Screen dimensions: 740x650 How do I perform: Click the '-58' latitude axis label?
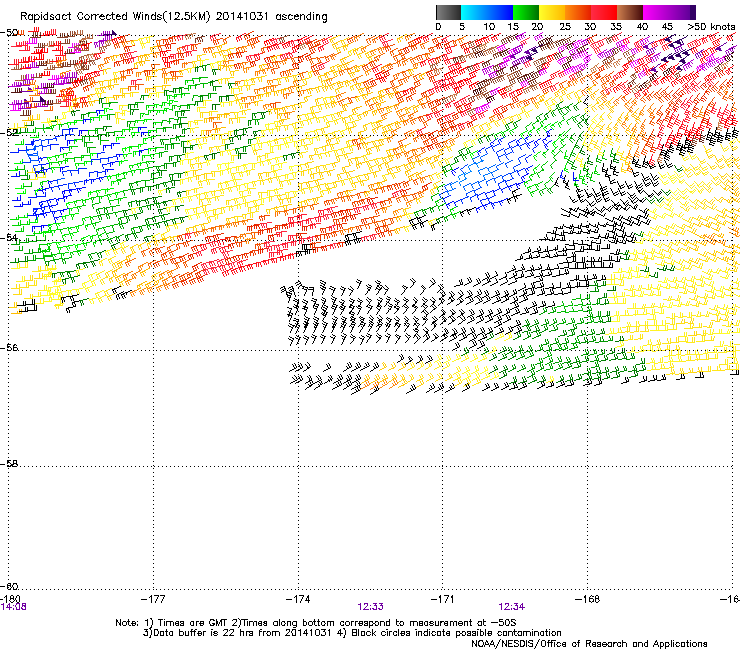pos(9,464)
